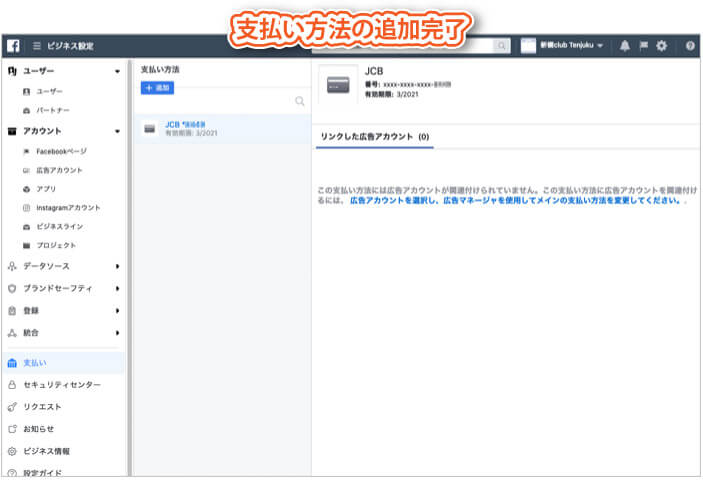Expand the 統合 section arrow
This screenshot has width=703, height=480.
[117, 333]
